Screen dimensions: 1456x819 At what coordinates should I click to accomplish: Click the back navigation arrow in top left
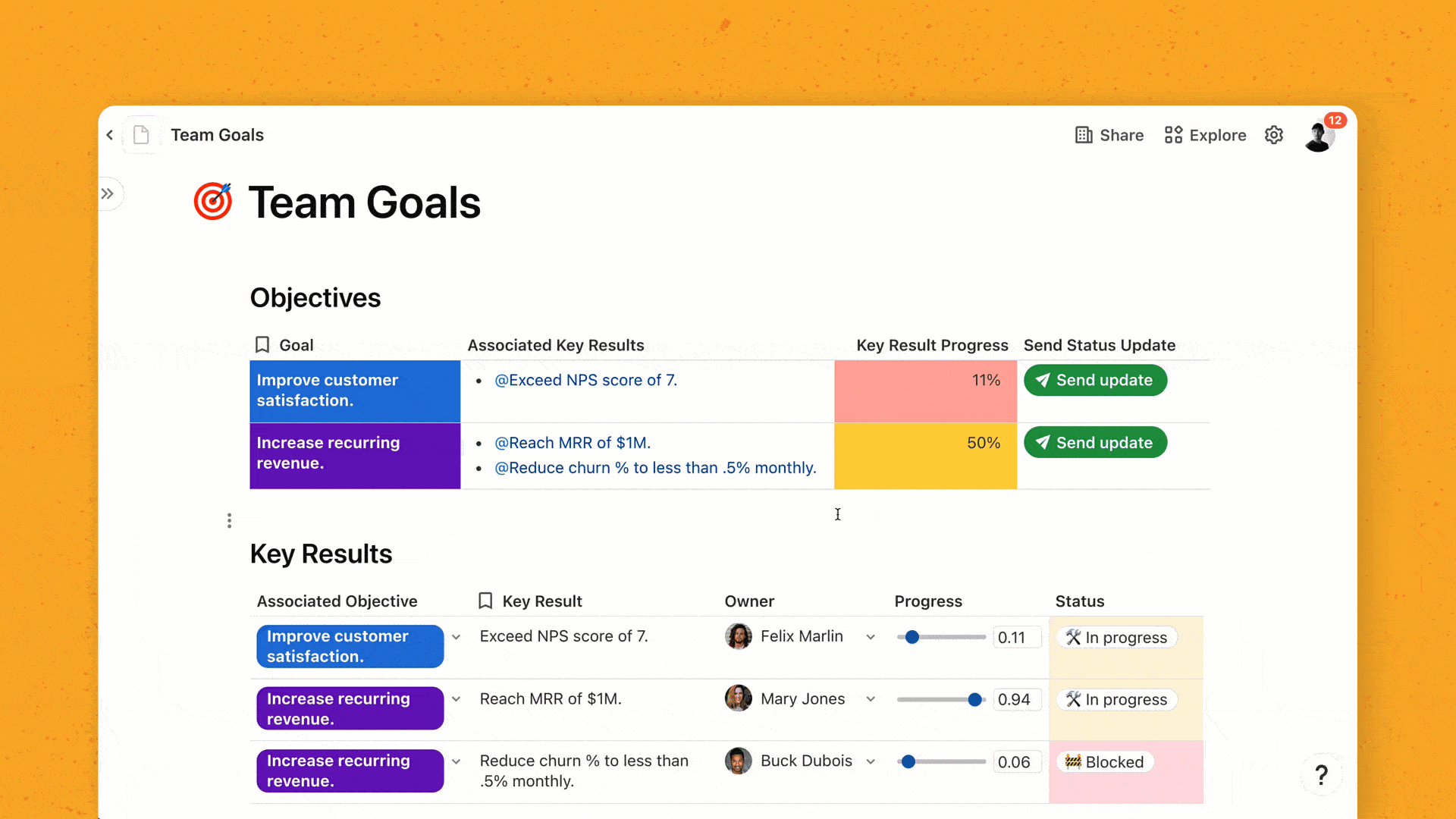(x=109, y=135)
